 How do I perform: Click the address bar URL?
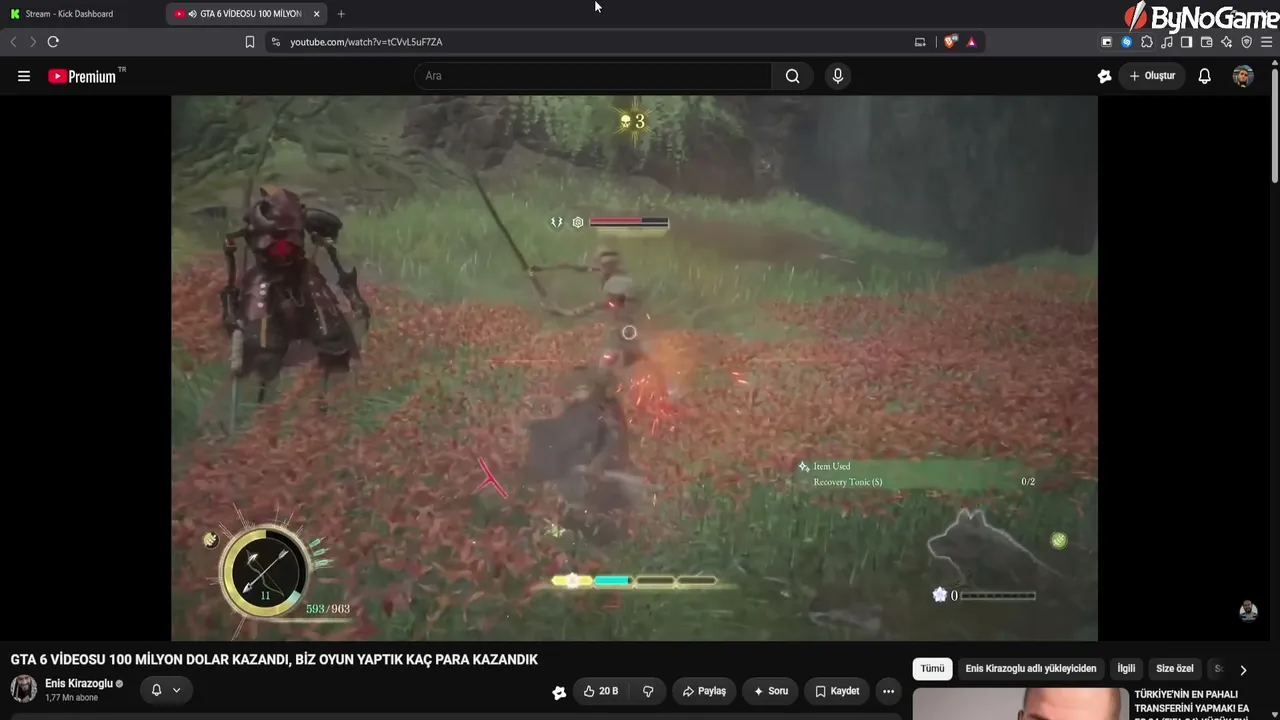(x=366, y=42)
